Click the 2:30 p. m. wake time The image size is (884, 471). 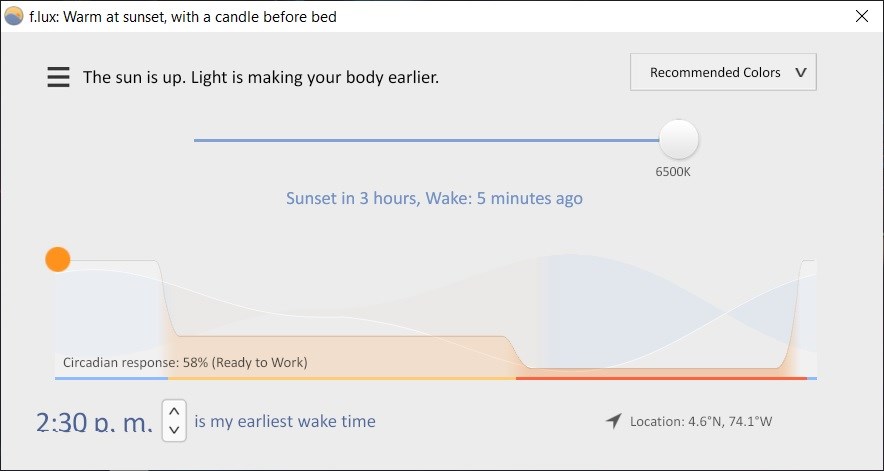pos(94,422)
